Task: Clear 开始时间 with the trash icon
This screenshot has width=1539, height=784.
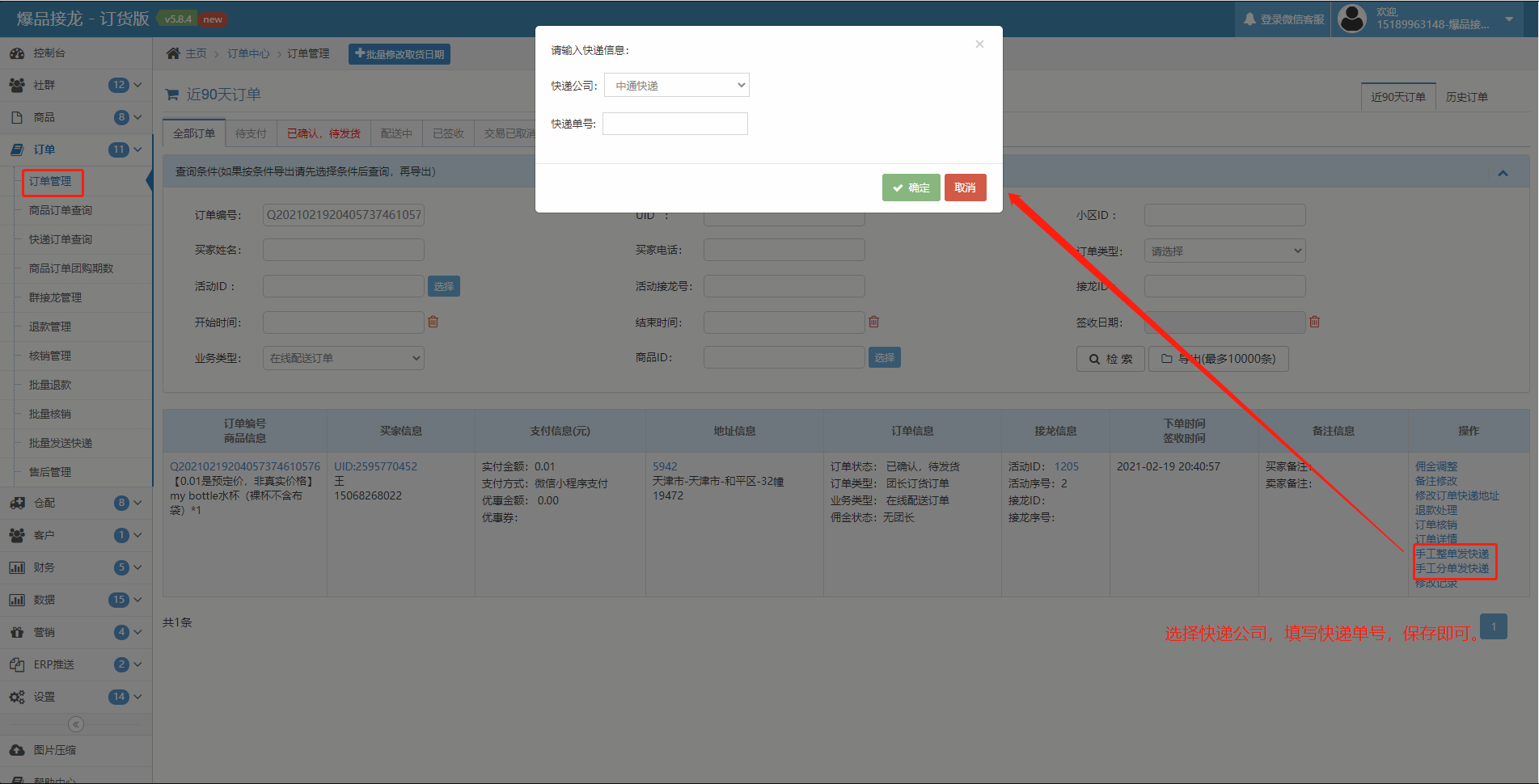Action: pyautogui.click(x=433, y=322)
